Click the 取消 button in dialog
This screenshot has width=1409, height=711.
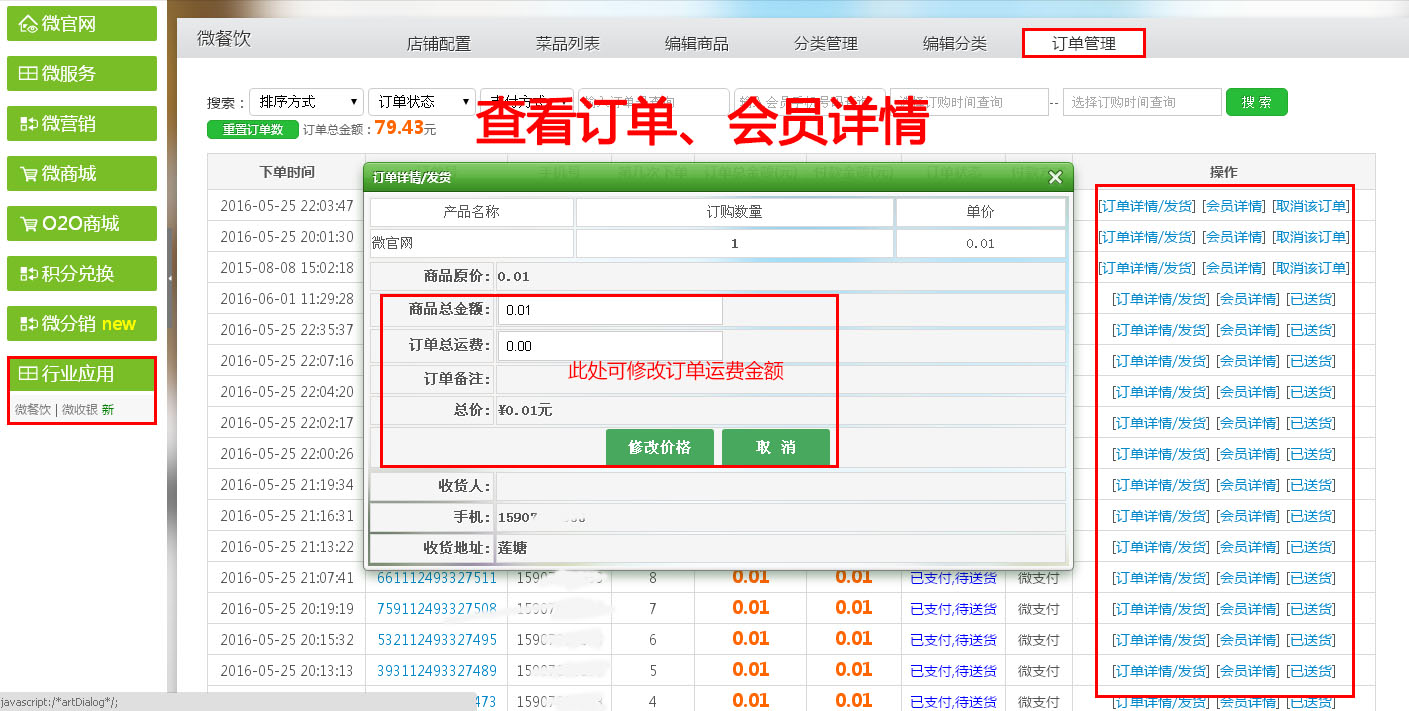(776, 447)
